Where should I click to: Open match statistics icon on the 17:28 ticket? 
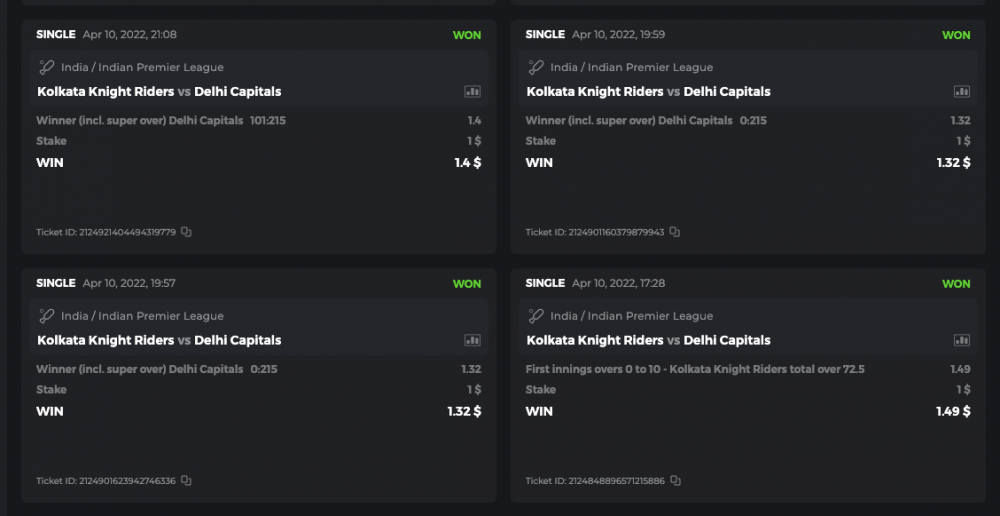click(x=962, y=340)
